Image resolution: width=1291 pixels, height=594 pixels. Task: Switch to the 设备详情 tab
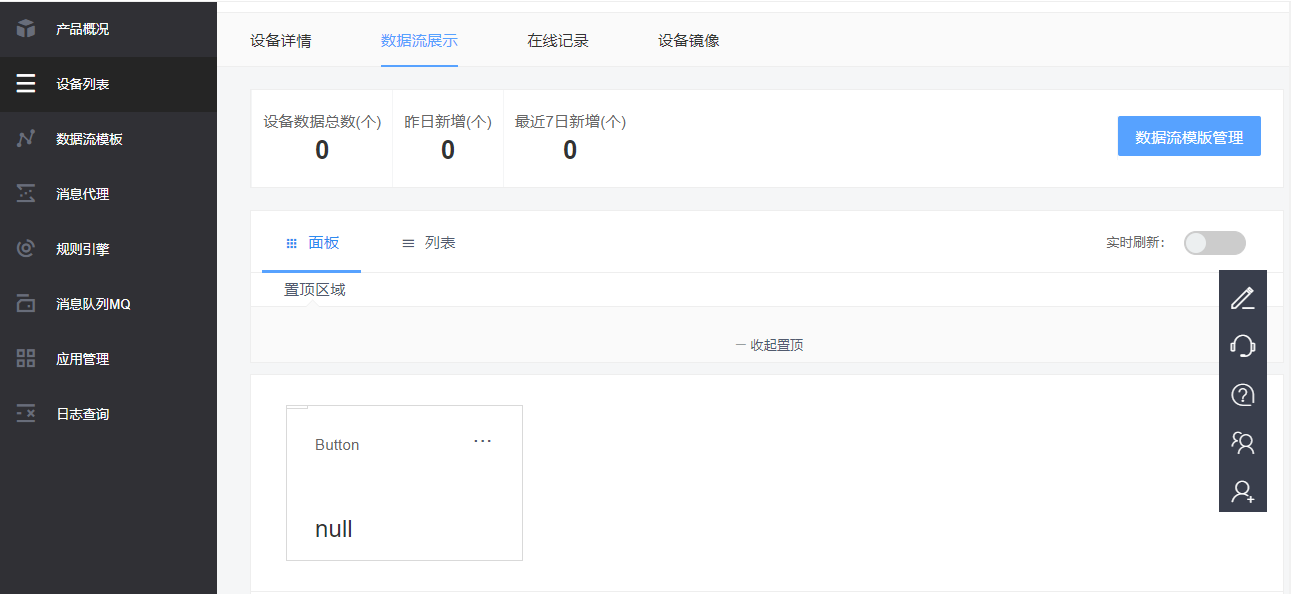(280, 41)
